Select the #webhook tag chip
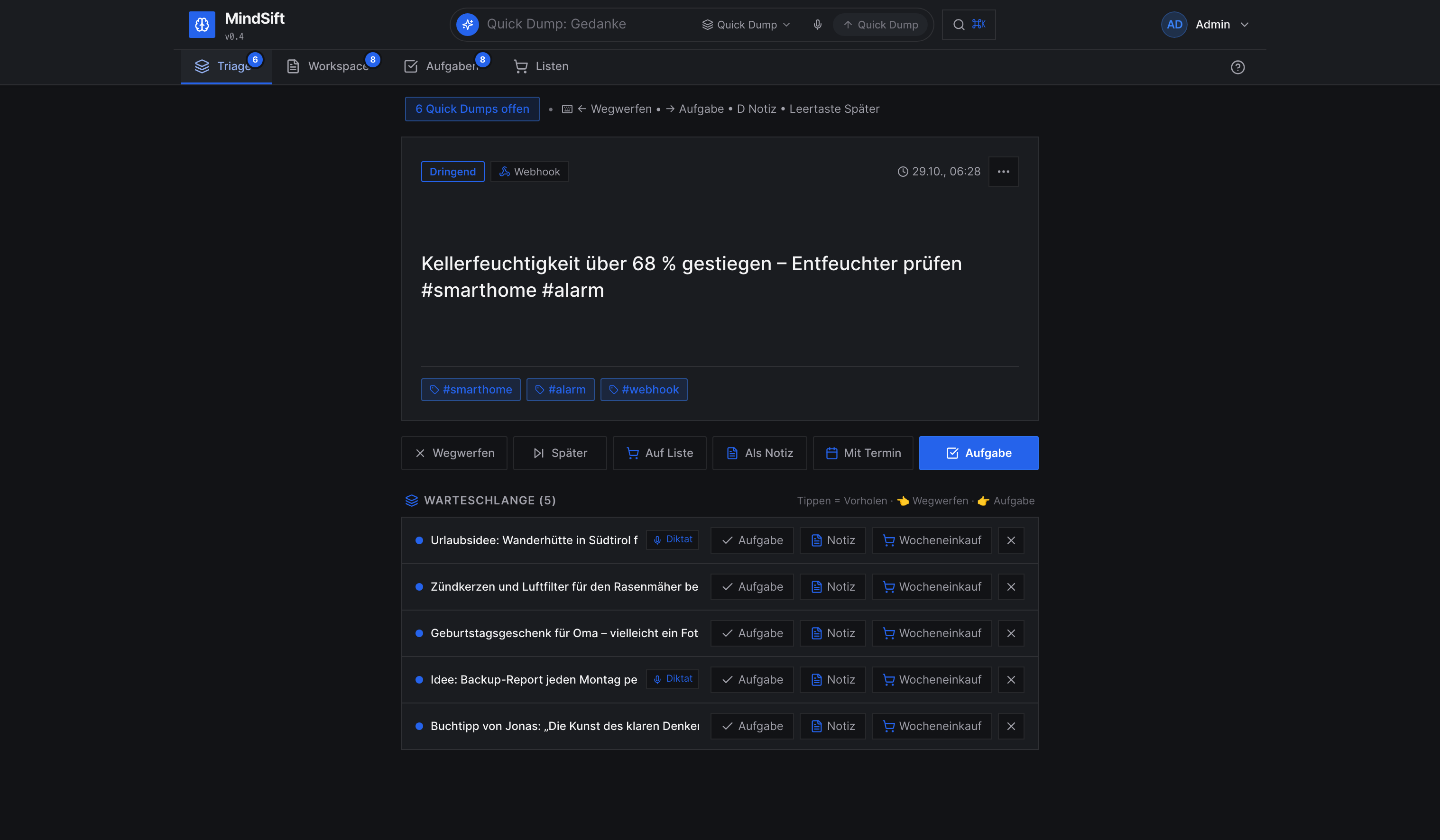Screen dimensions: 1440x840 coord(644,390)
